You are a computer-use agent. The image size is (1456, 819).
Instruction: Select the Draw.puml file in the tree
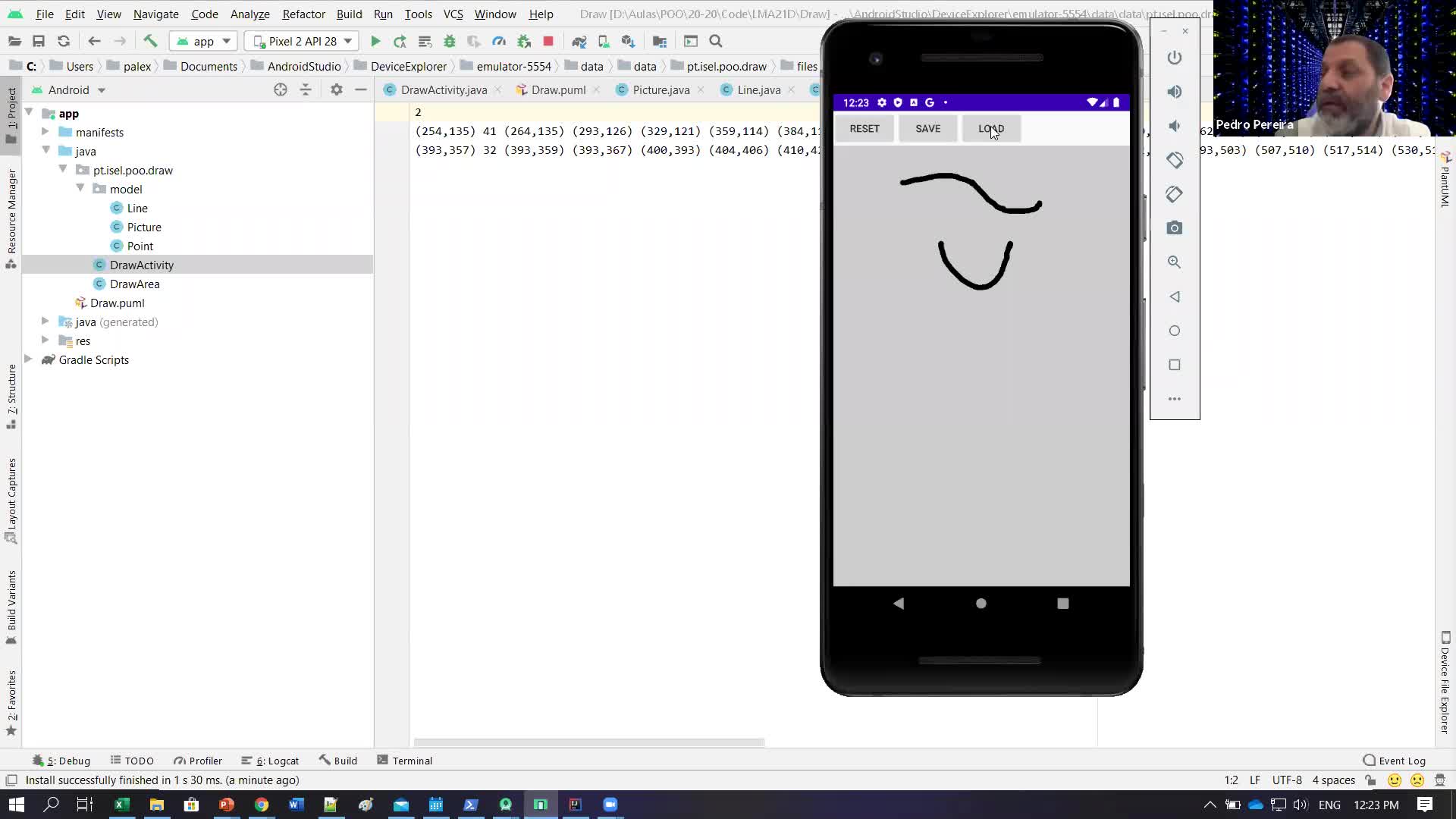click(117, 303)
